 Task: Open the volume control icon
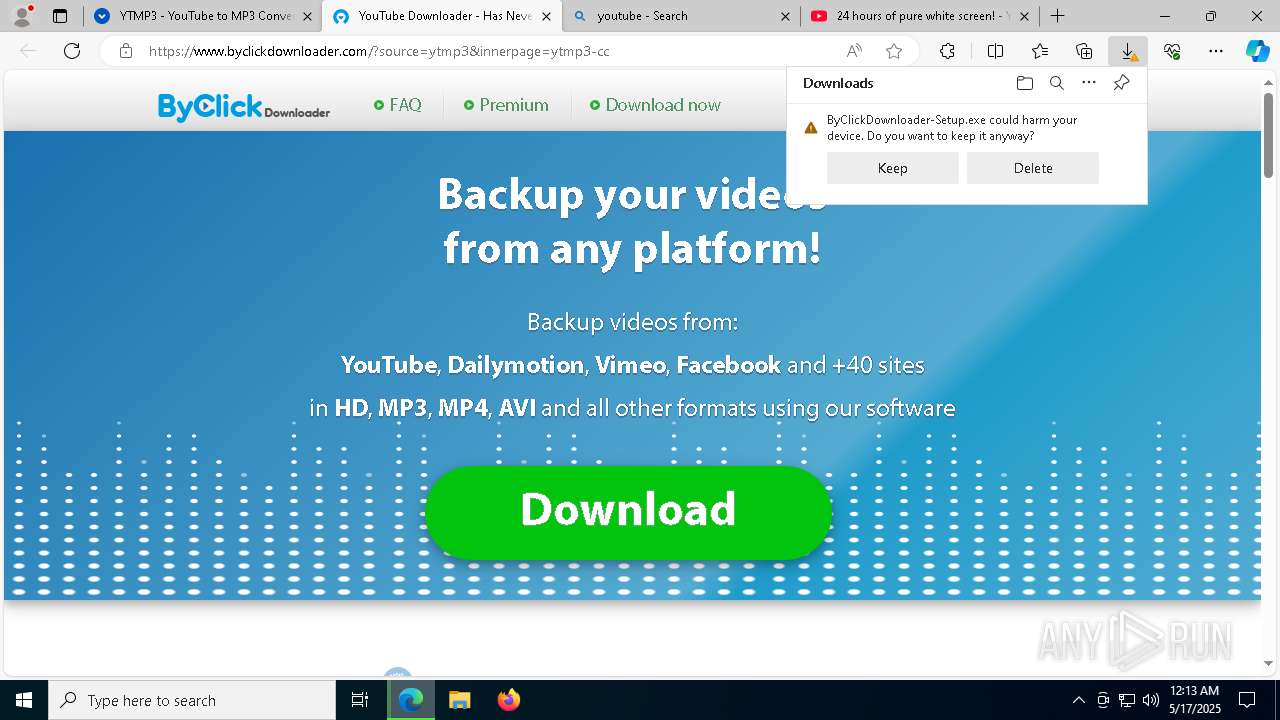click(1150, 700)
